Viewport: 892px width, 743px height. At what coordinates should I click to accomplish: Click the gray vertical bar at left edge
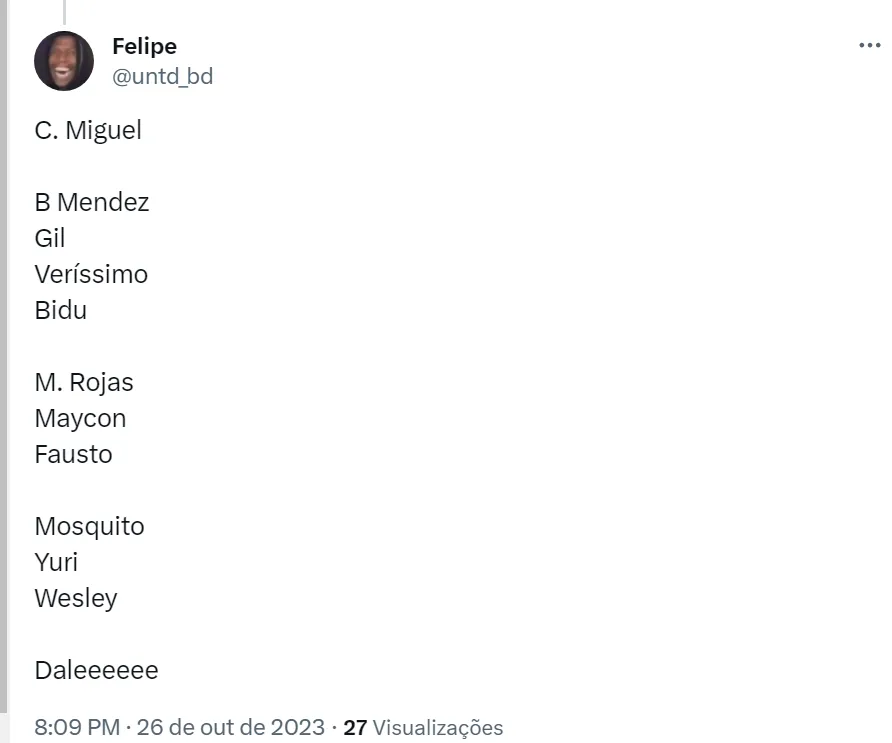(4, 370)
